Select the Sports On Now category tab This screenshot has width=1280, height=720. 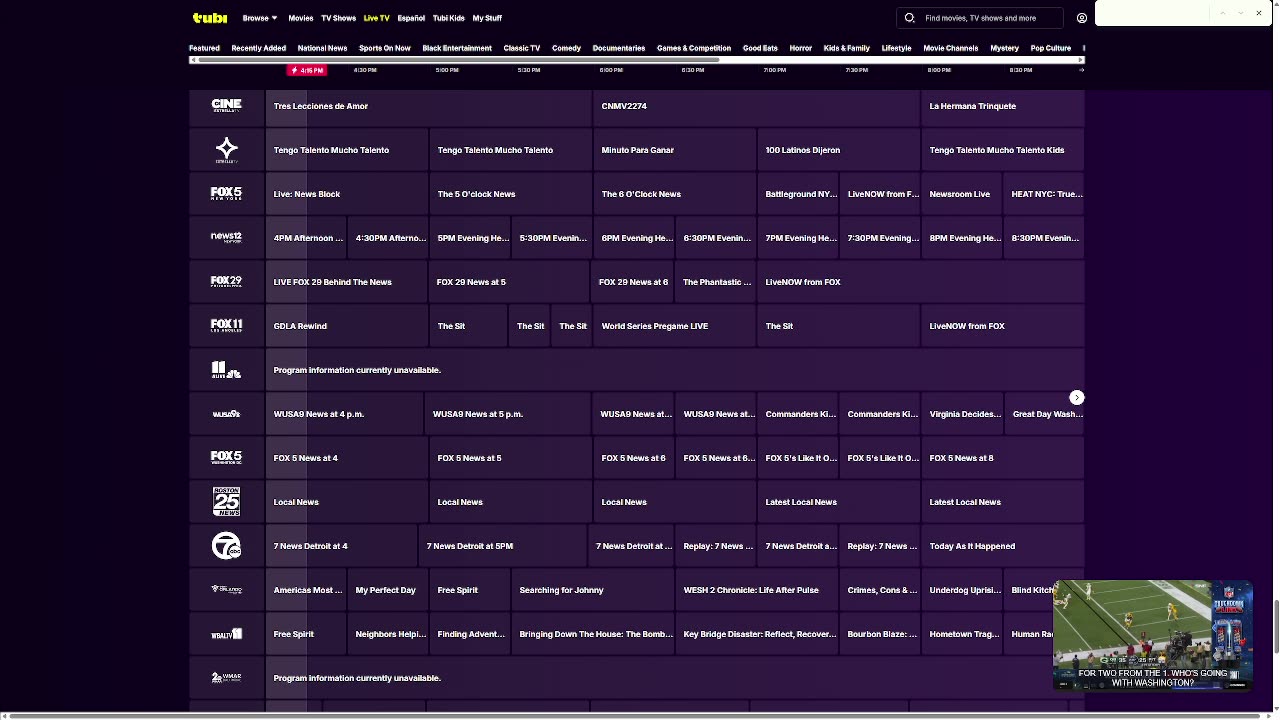tap(385, 48)
